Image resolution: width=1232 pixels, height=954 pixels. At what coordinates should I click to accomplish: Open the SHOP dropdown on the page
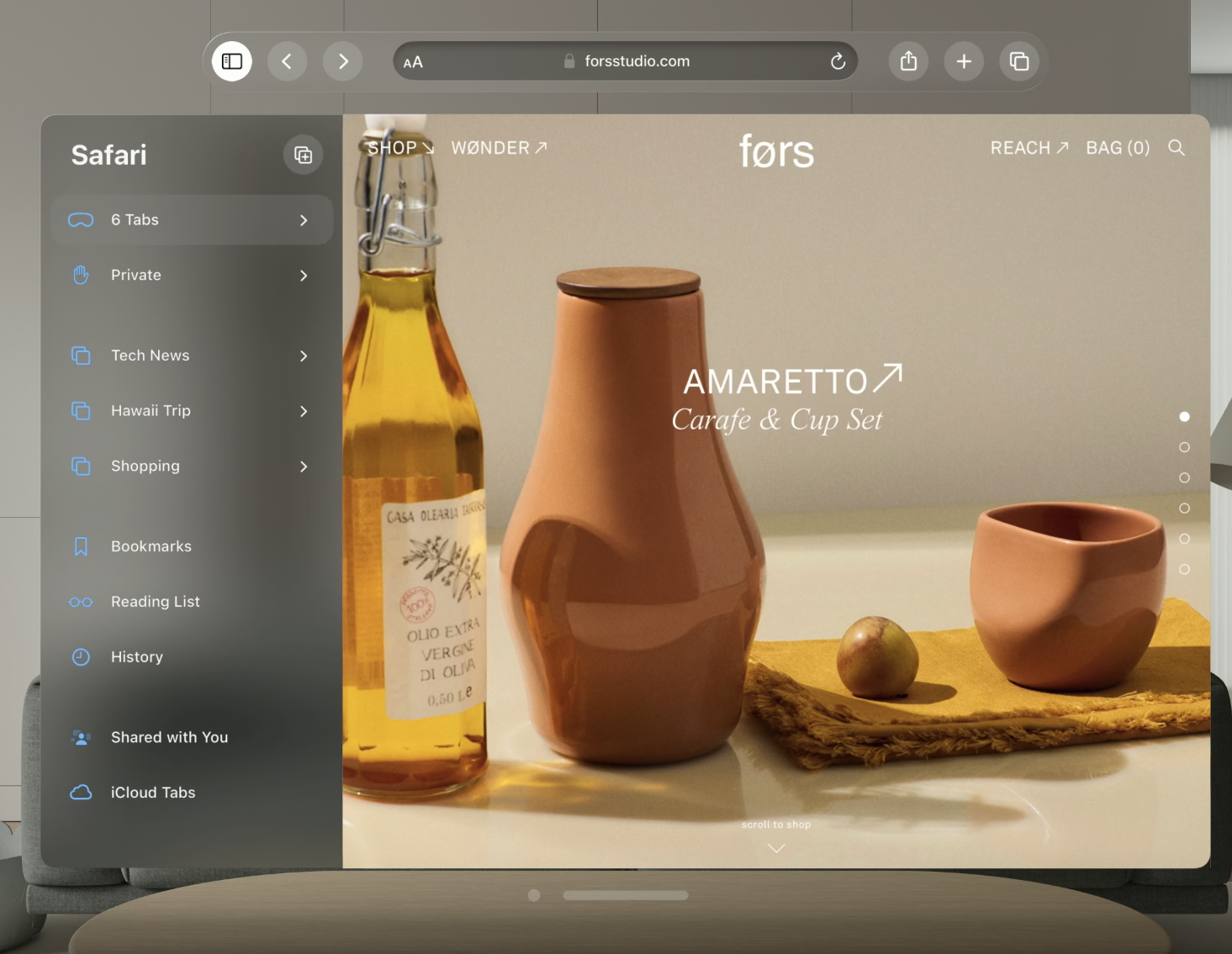(401, 148)
